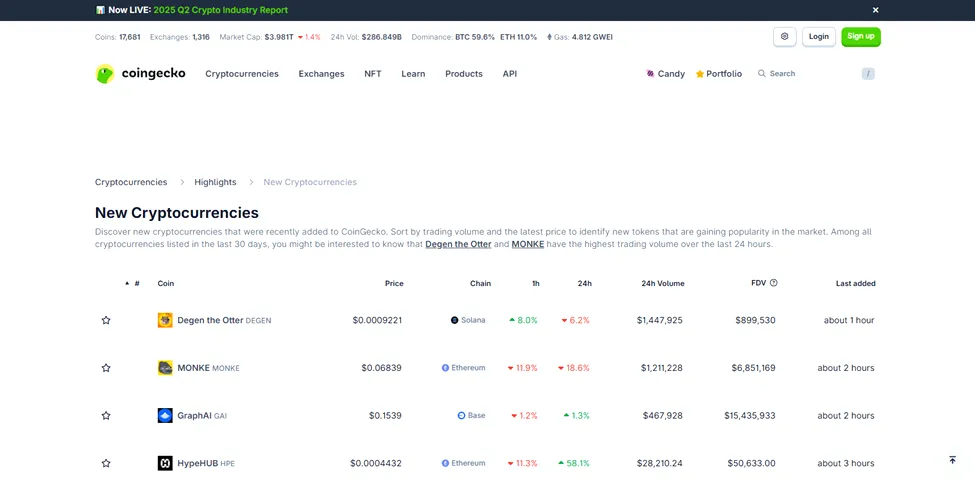
Task: Click the slash shortcut badge in search
Action: point(868,74)
